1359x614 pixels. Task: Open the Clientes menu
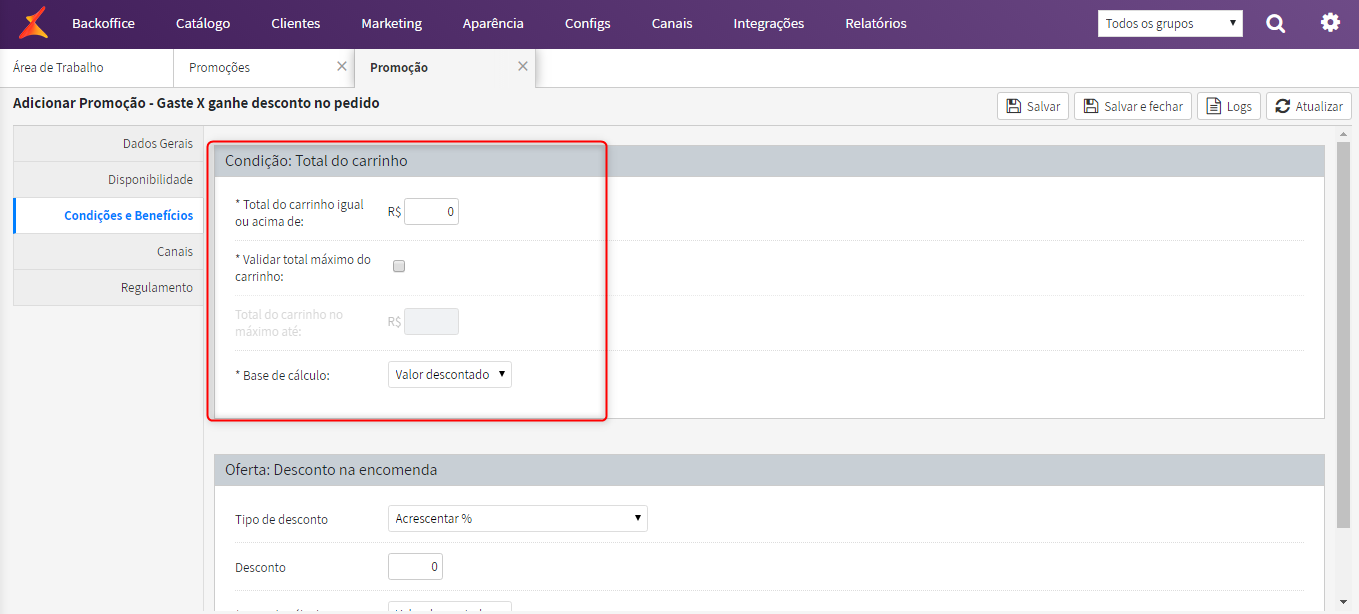[296, 23]
